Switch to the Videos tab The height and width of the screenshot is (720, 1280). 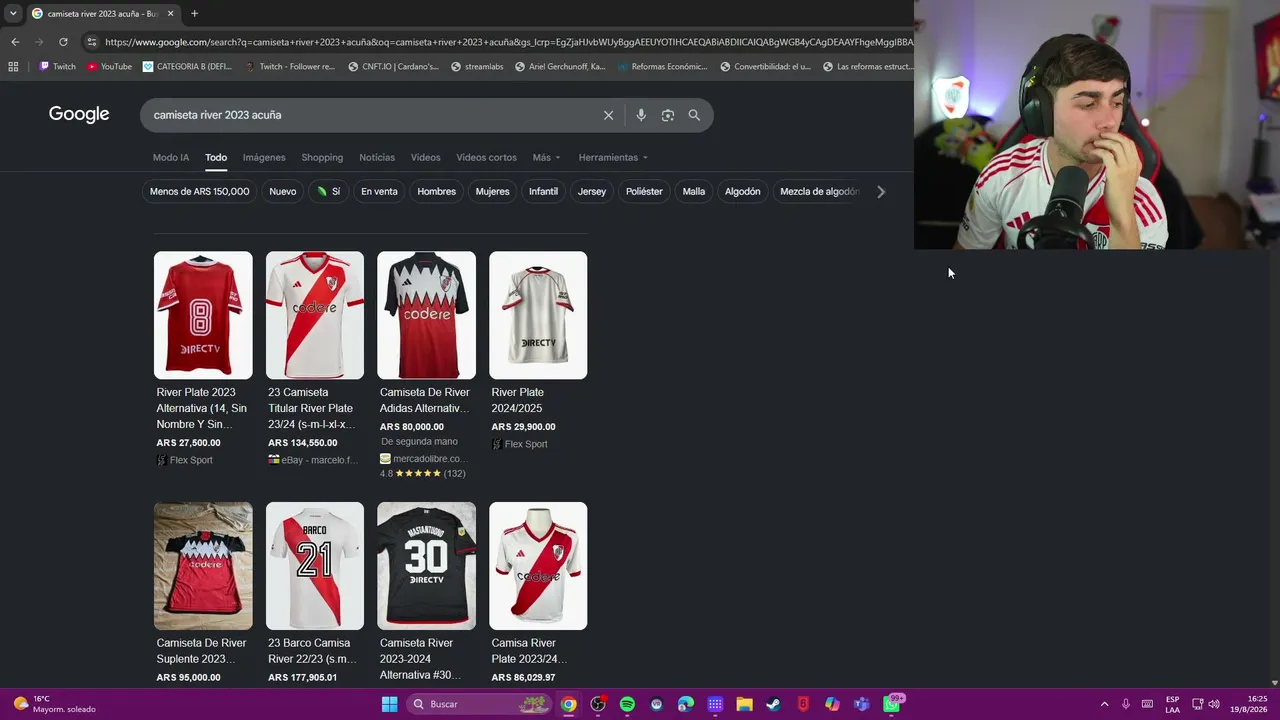425,157
